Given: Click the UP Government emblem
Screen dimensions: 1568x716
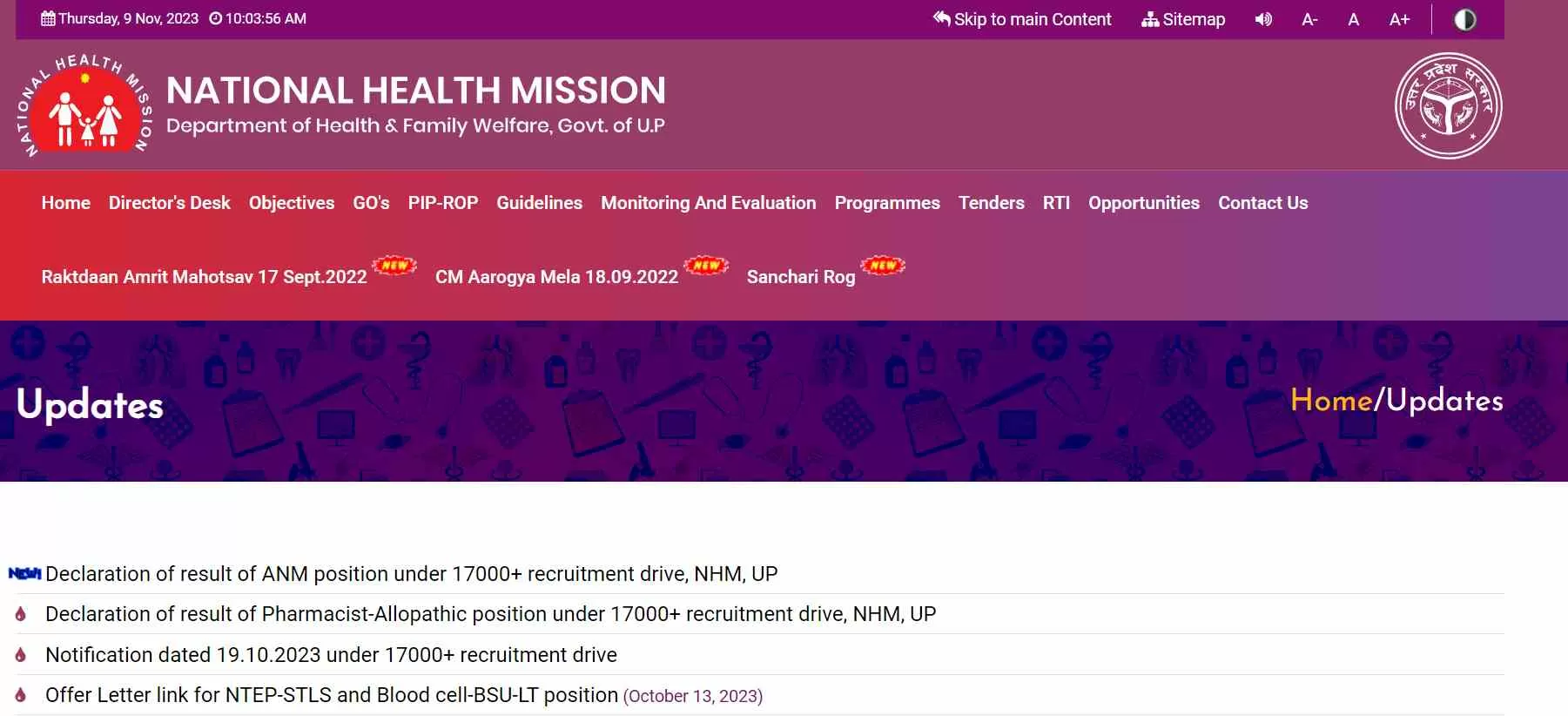Looking at the screenshot, I should [x=1449, y=106].
